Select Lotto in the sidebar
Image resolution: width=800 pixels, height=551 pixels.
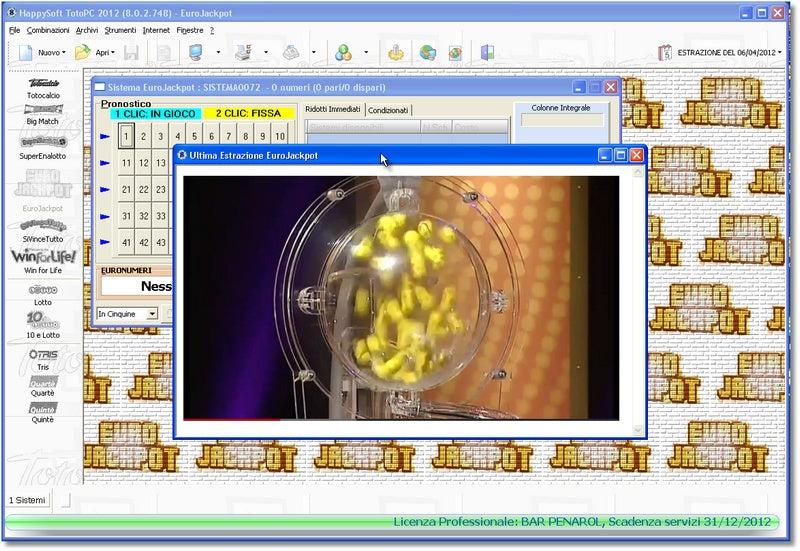click(x=43, y=295)
